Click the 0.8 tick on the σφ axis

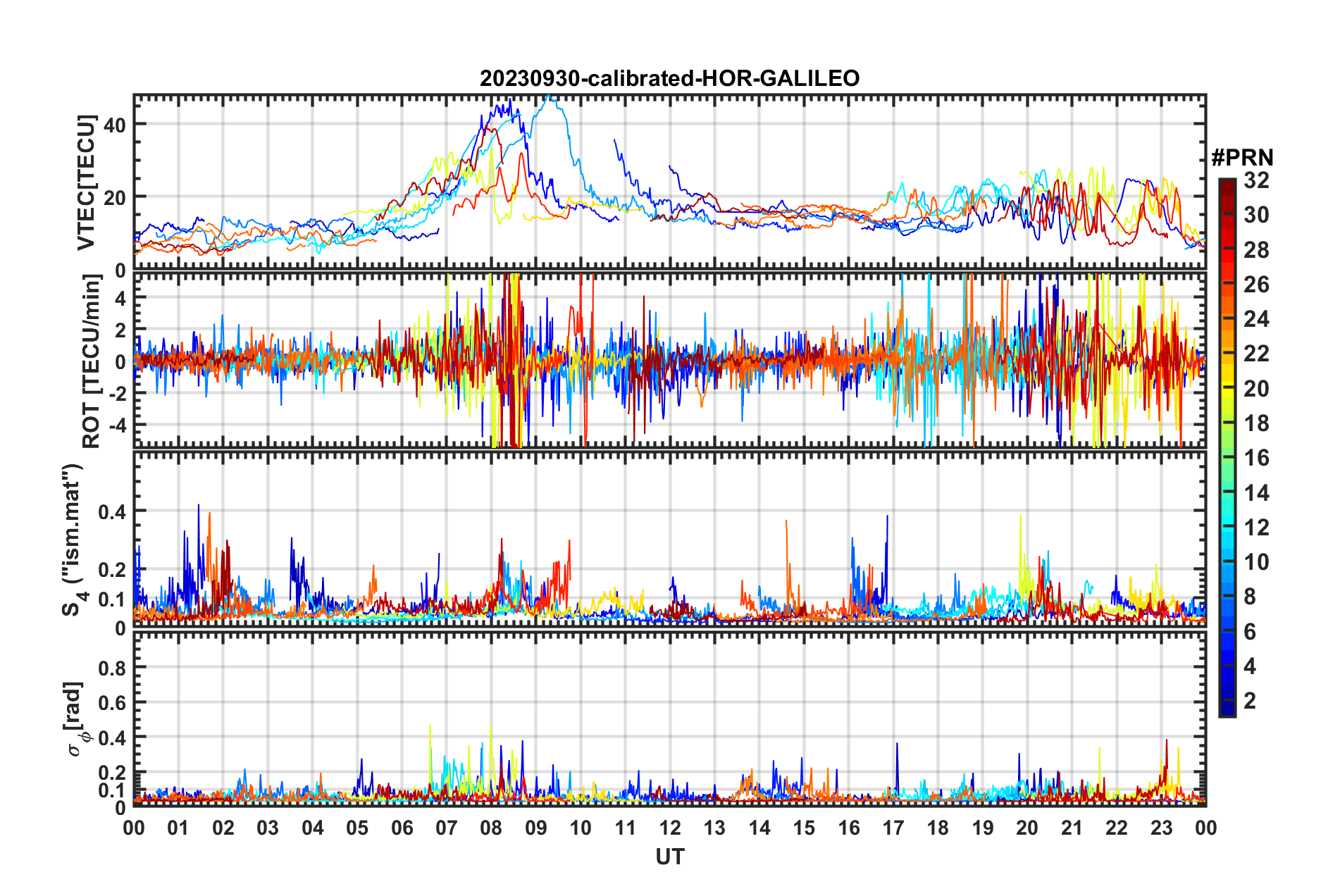tap(113, 668)
